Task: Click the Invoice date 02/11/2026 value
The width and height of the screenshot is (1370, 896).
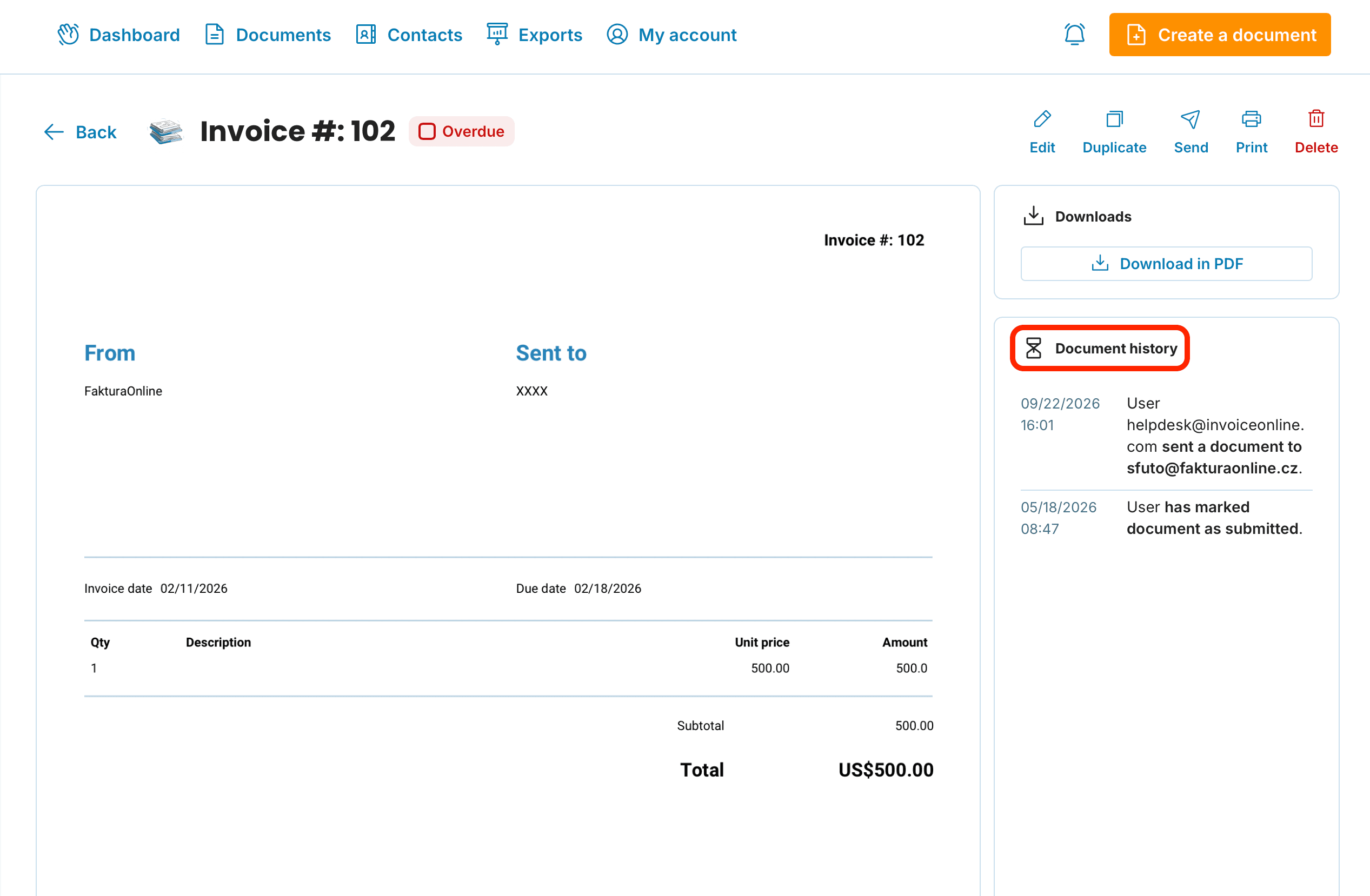Action: [194, 589]
